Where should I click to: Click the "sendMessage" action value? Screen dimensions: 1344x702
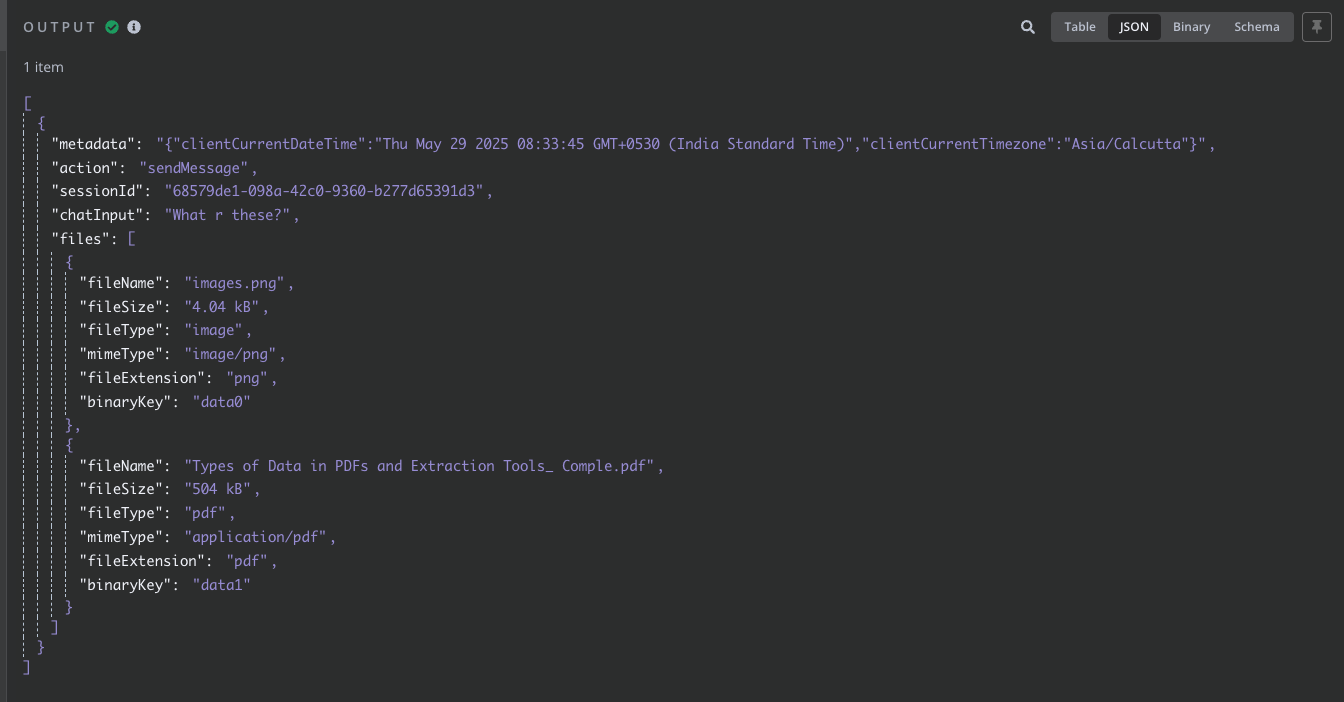point(198,168)
